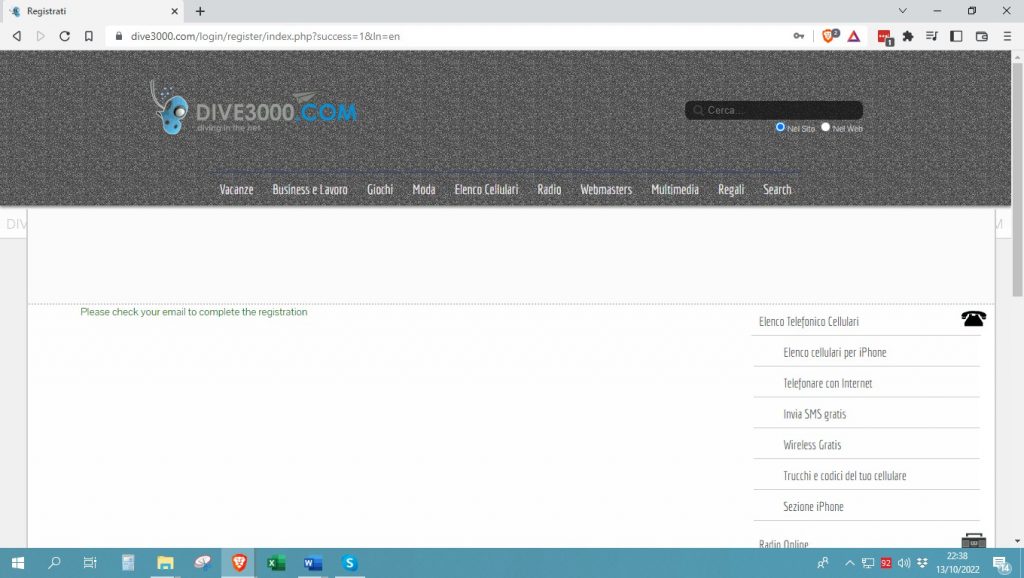Open the Vacanze menu item
The image size is (1024, 578).
click(236, 189)
